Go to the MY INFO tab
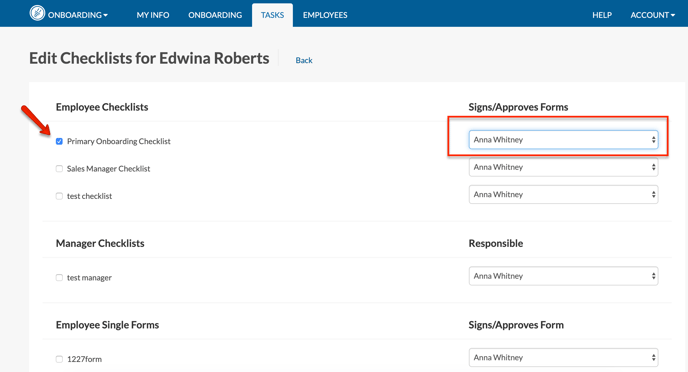 point(153,15)
